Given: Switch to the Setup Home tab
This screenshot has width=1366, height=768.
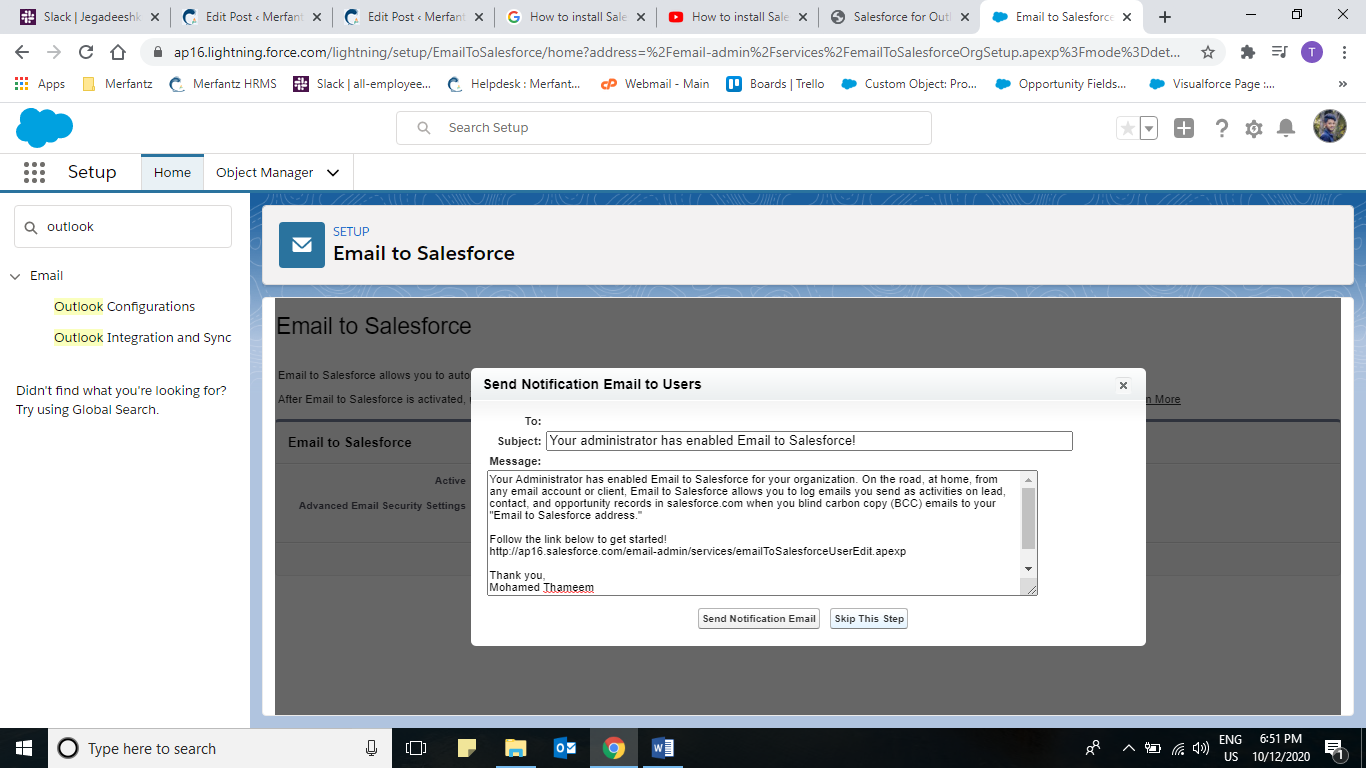Looking at the screenshot, I should [x=172, y=172].
